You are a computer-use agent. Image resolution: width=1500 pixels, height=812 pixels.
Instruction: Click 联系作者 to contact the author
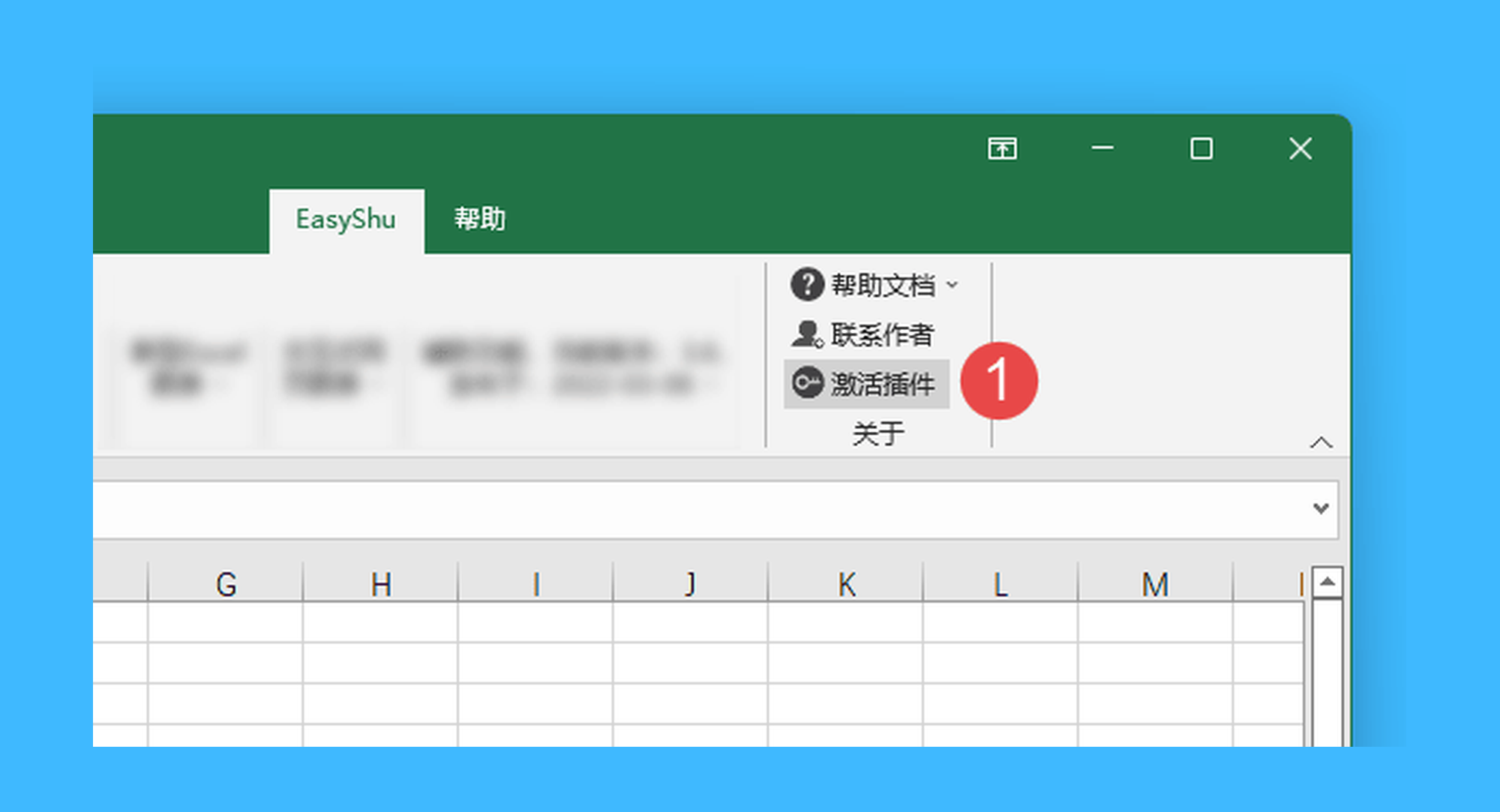click(x=862, y=334)
